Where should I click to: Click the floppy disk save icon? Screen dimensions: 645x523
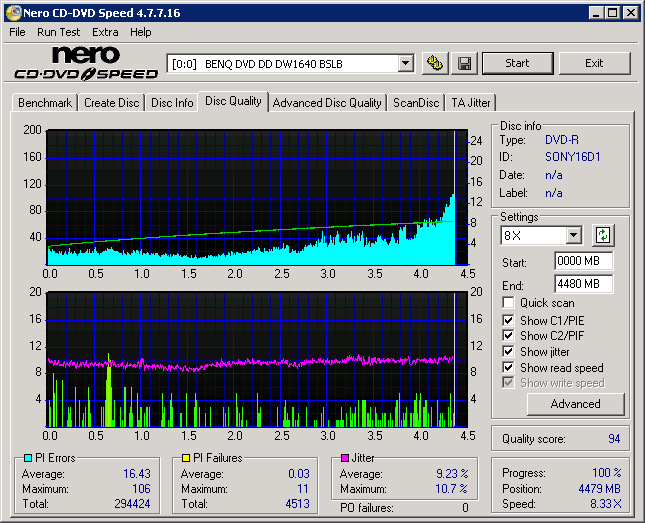coord(464,64)
